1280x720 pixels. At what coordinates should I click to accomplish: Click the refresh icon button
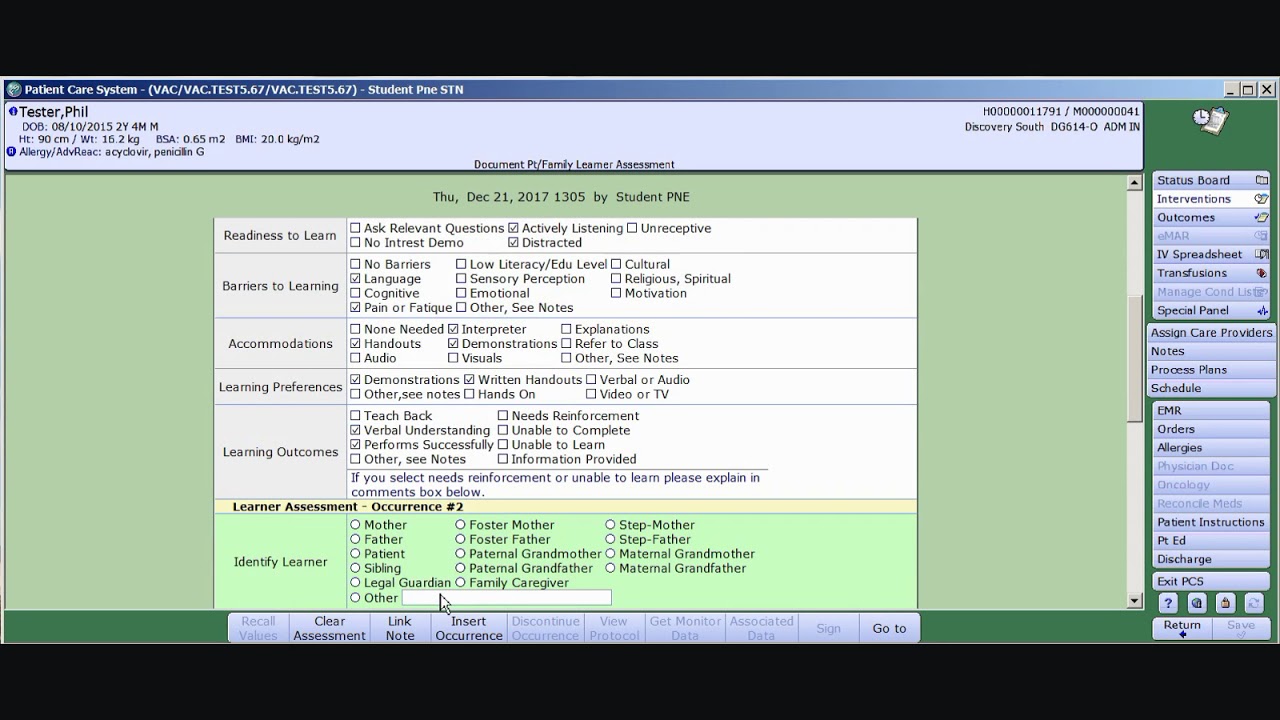[x=1254, y=603]
